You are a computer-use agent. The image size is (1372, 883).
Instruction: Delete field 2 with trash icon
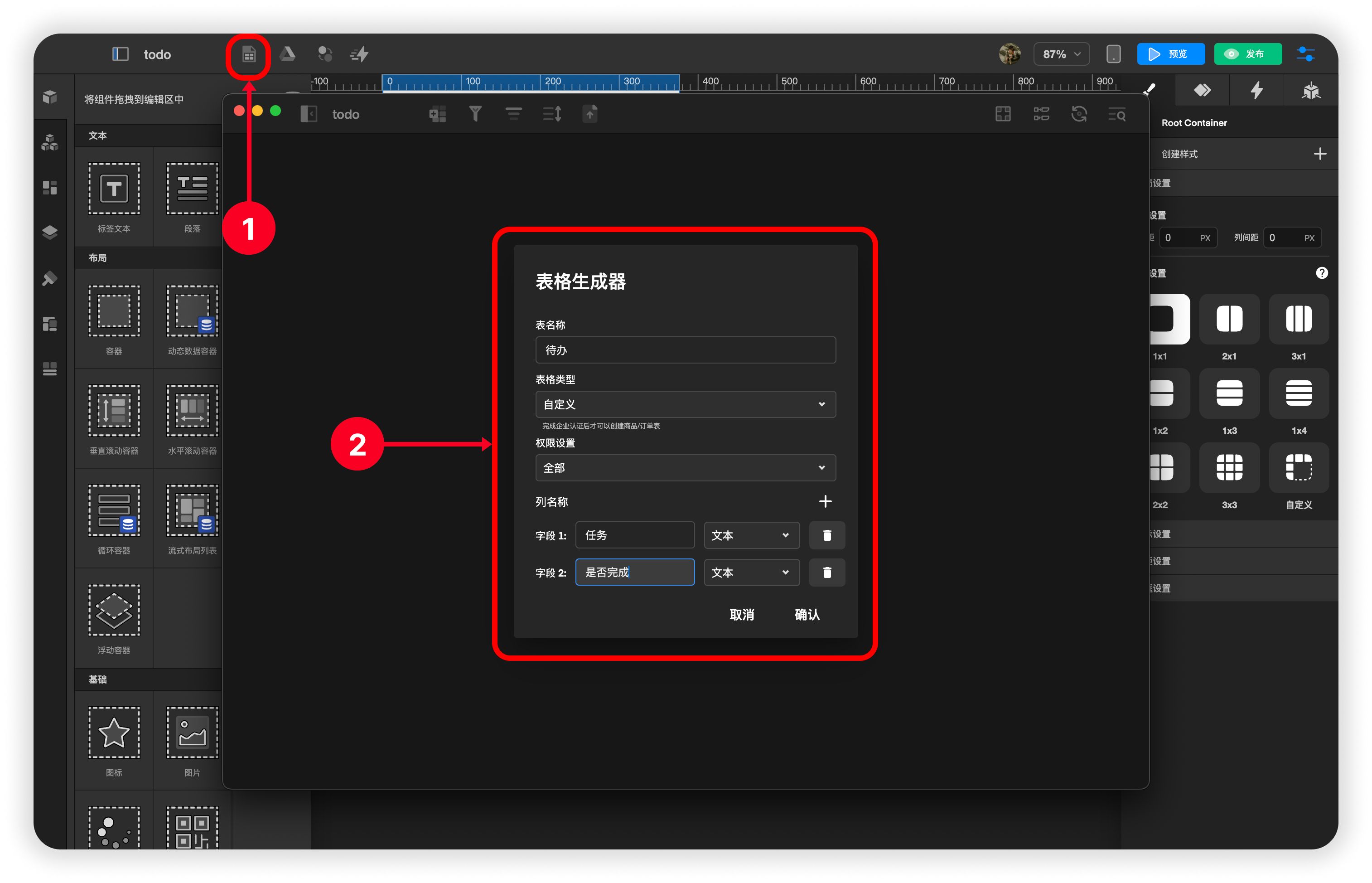pyautogui.click(x=826, y=572)
